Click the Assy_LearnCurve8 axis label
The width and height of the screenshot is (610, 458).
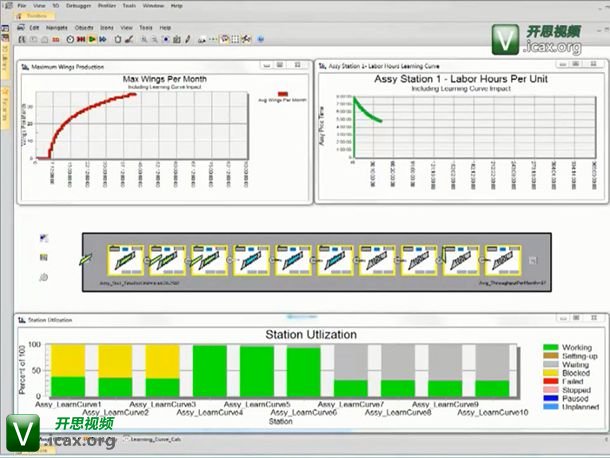click(x=398, y=412)
